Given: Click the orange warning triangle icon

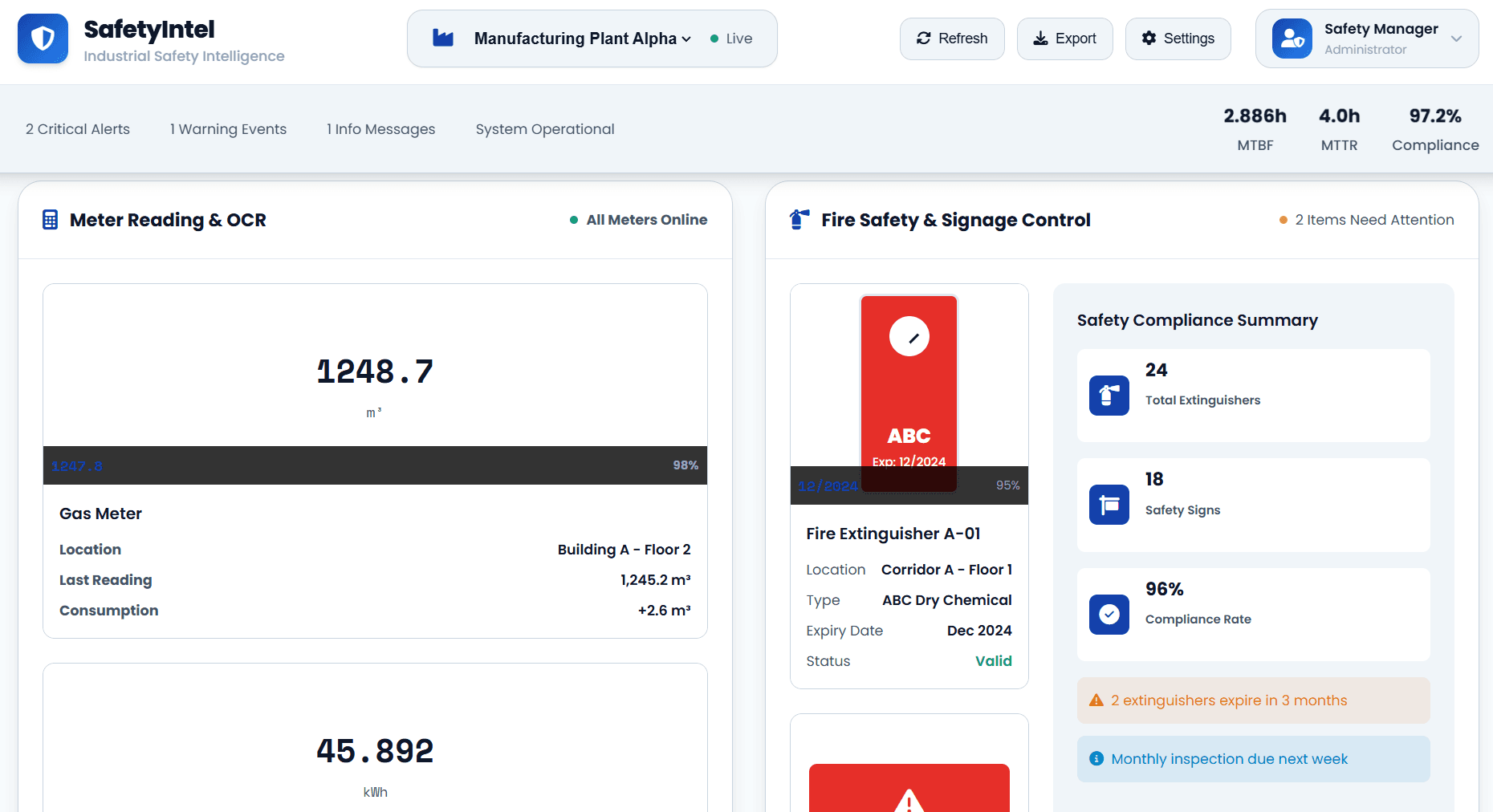Looking at the screenshot, I should coord(1096,700).
